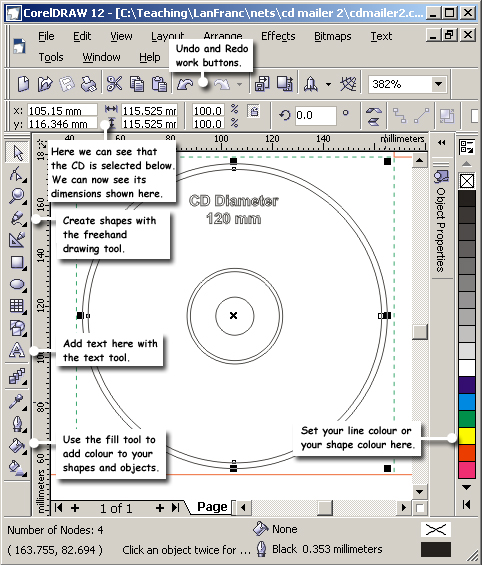Open the Tools menu
This screenshot has width=482, height=565.
[x=51, y=57]
